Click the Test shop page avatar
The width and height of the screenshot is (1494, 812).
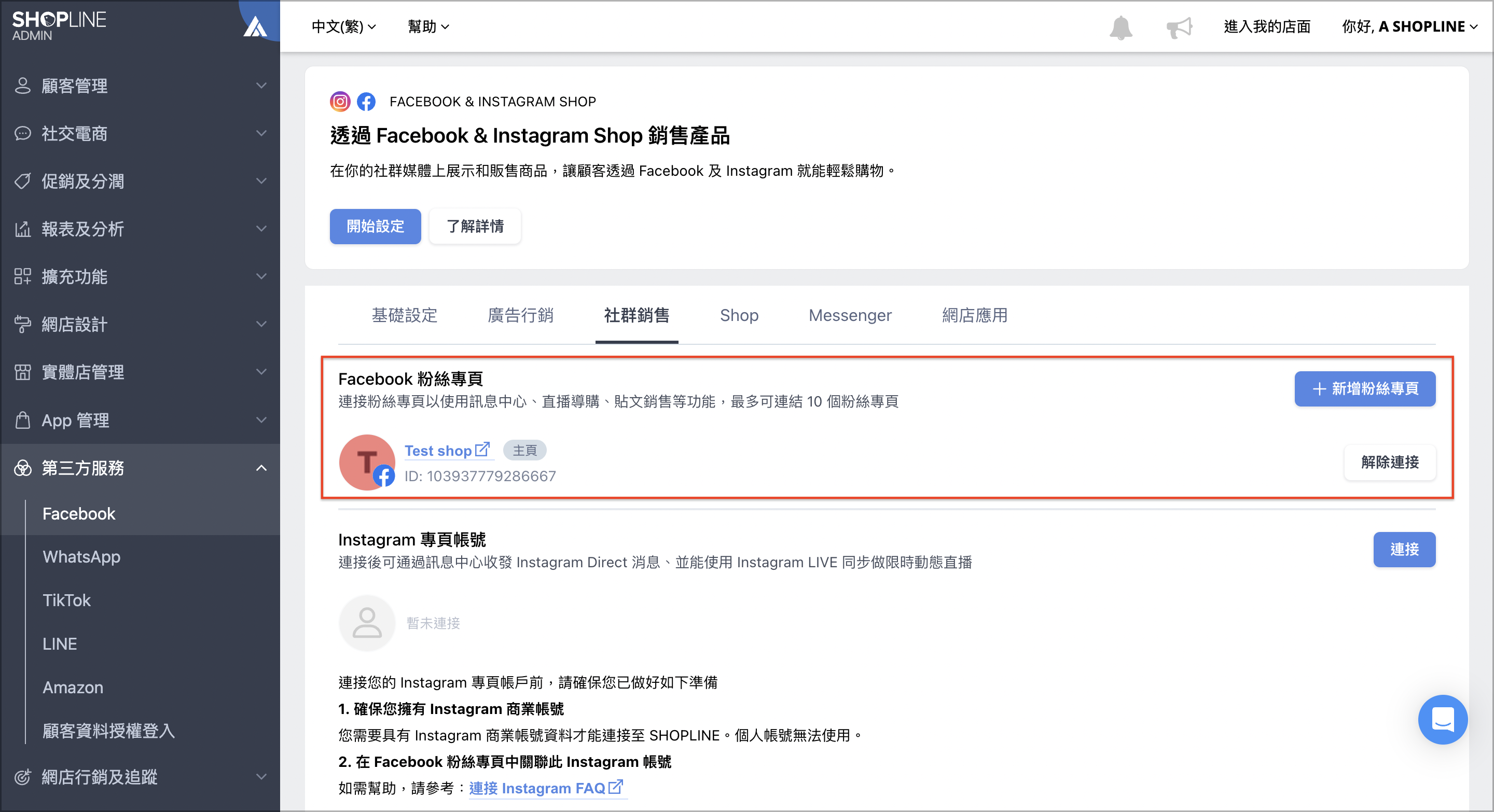point(367,463)
